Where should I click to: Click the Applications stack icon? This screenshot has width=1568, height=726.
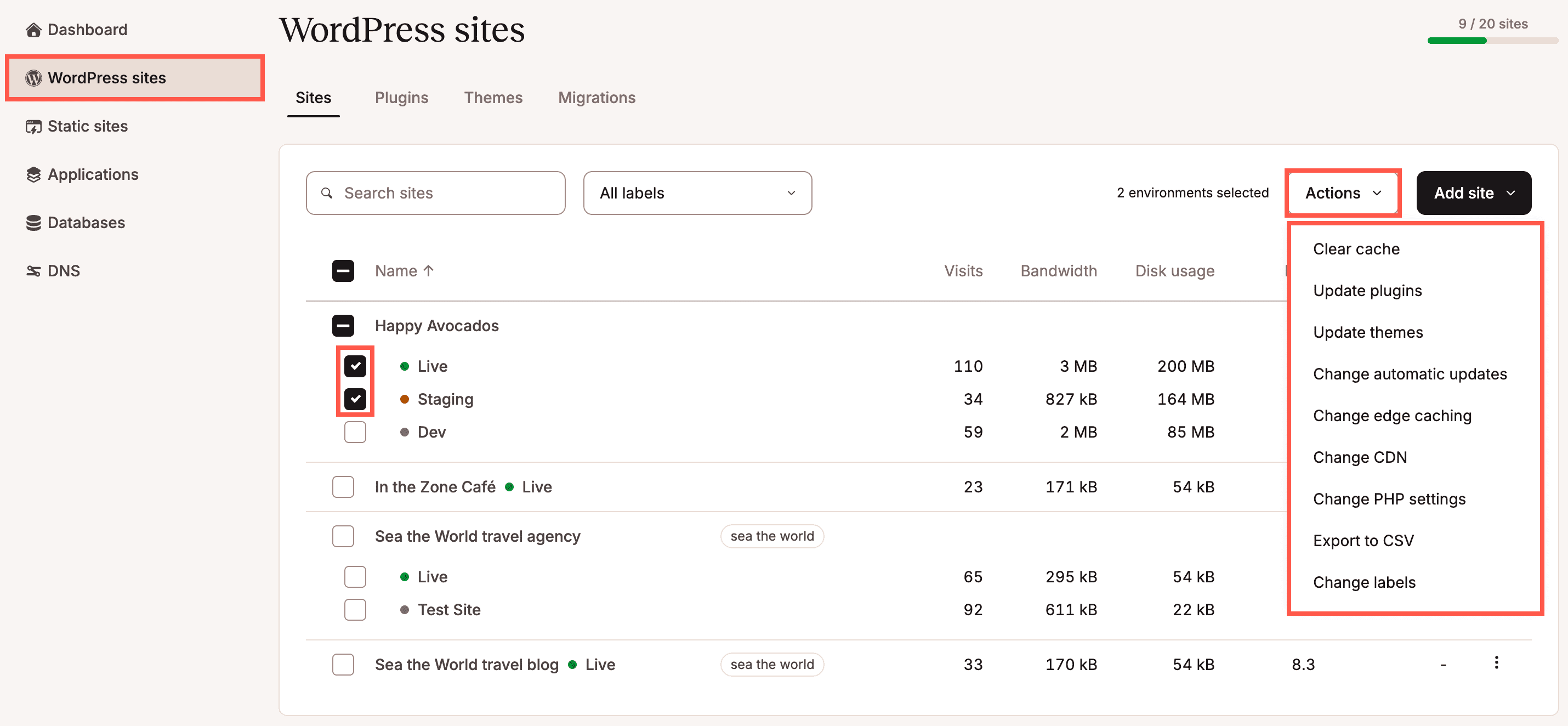click(x=33, y=175)
